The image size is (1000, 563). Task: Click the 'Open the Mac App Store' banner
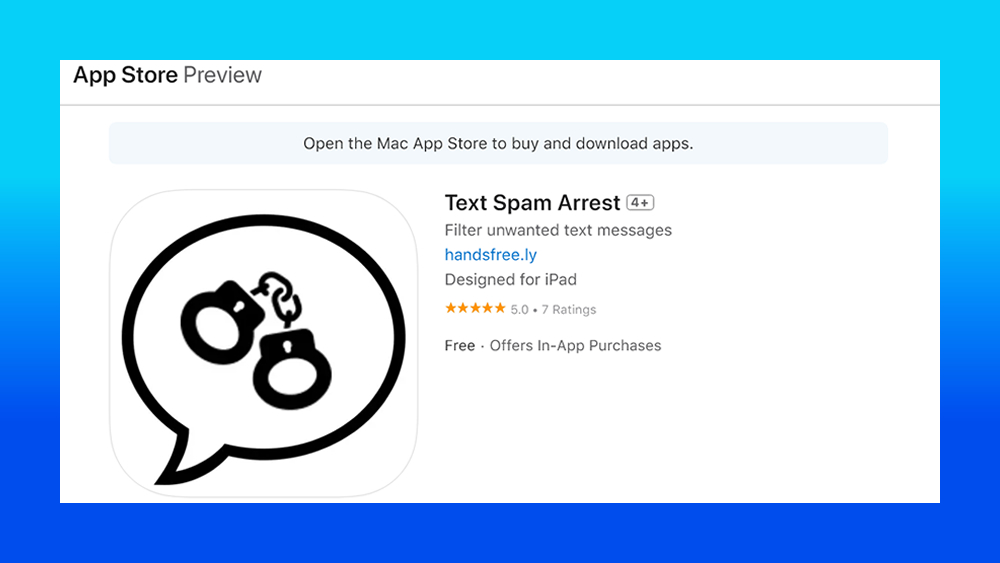click(498, 143)
